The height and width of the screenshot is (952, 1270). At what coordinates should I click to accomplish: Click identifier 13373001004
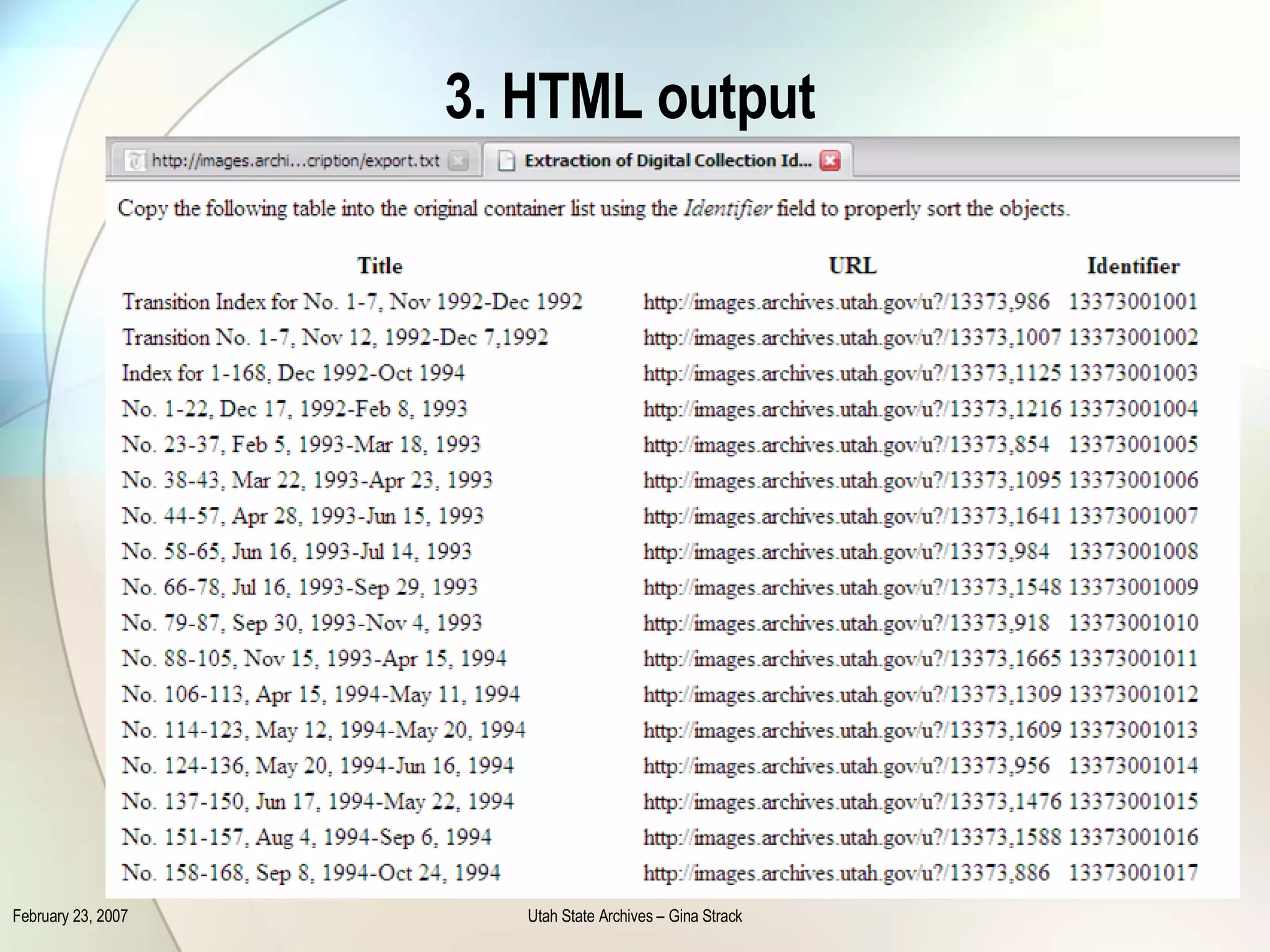(1133, 409)
